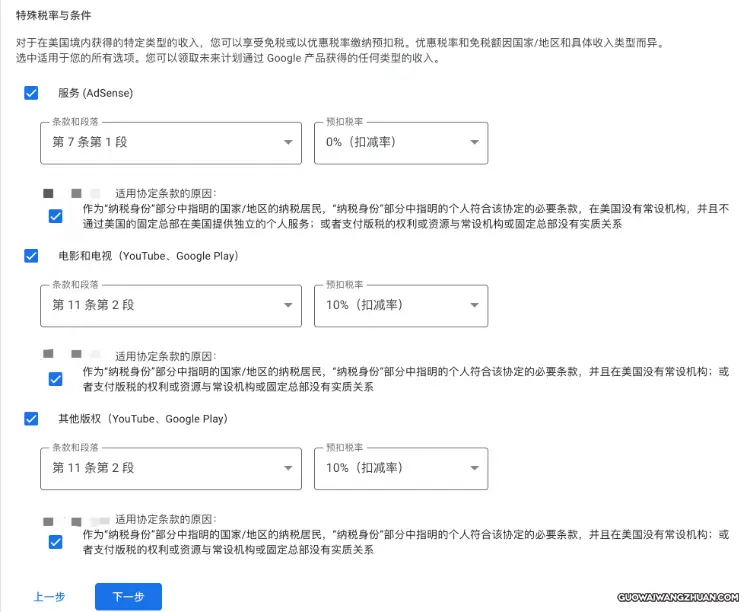
Task: Click the 下一步 button
Action: coord(128,597)
